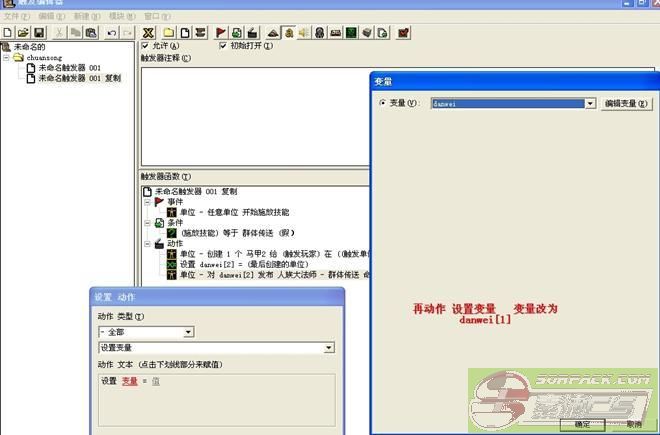Click the red 变量 link in action text
This screenshot has width=660, height=435.
click(130, 381)
